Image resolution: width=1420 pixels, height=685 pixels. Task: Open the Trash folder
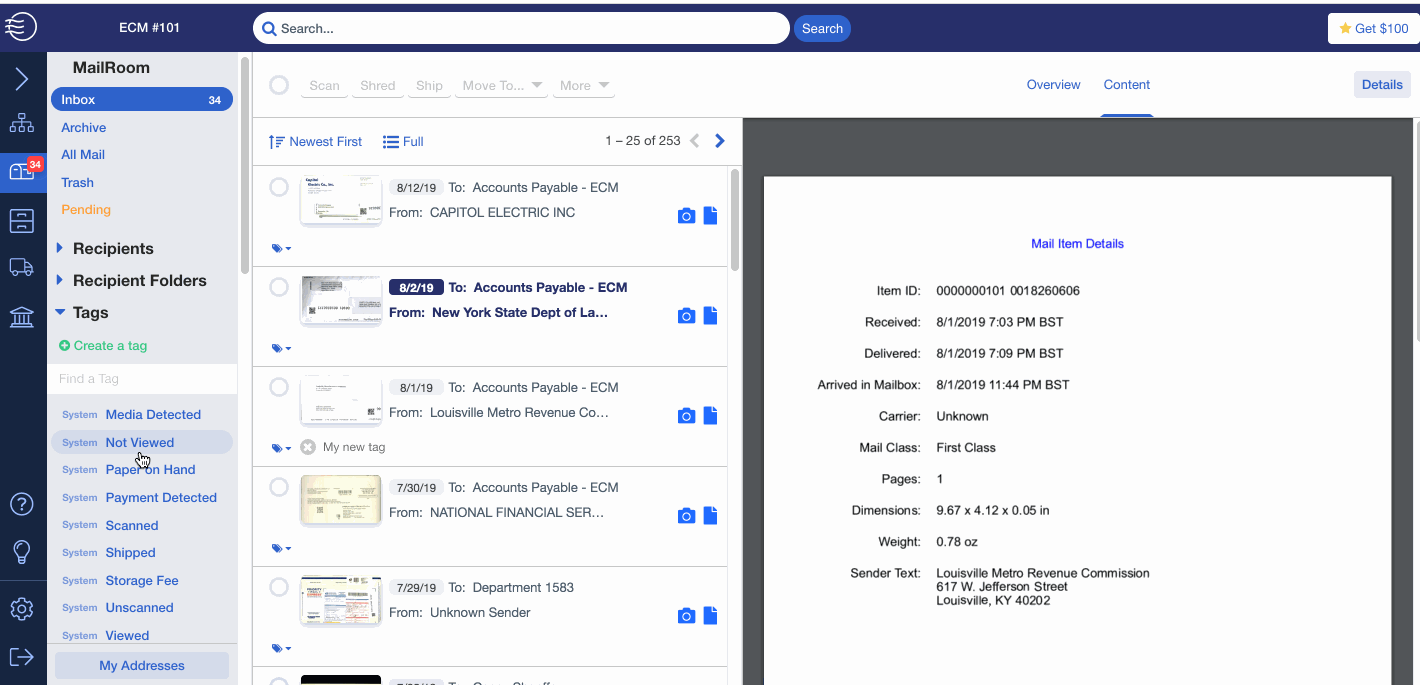(78, 183)
